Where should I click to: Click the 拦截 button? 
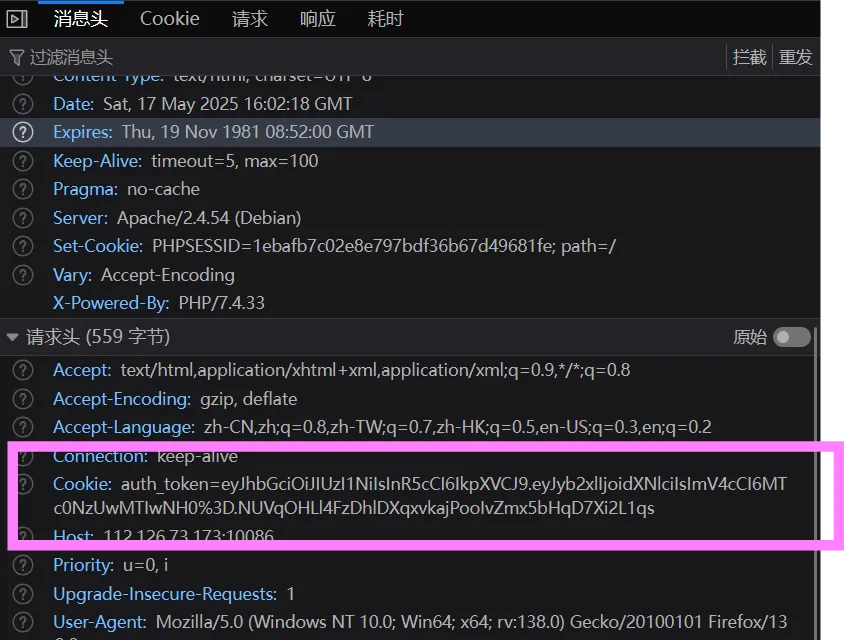(749, 57)
